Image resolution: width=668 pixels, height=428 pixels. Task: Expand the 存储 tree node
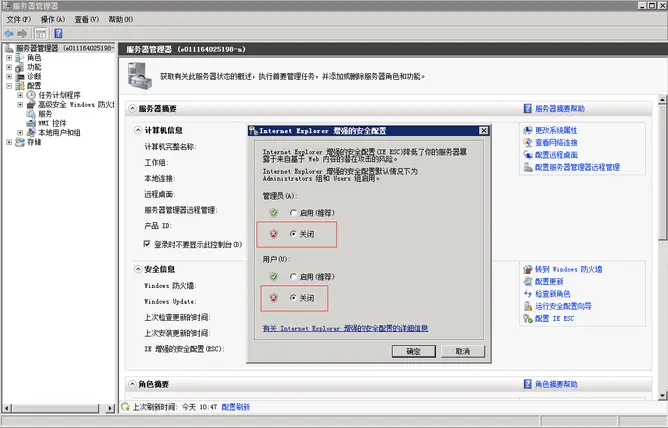[x=9, y=142]
